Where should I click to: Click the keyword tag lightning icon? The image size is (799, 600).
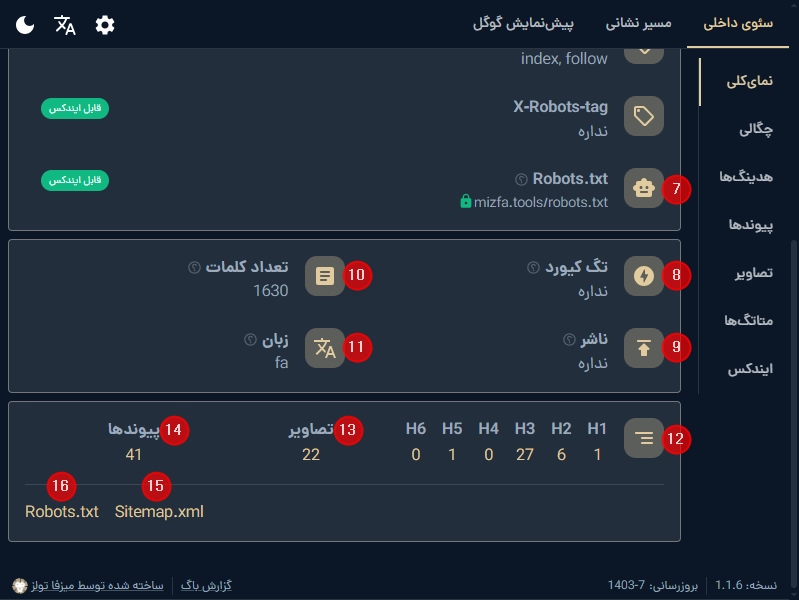click(x=644, y=276)
